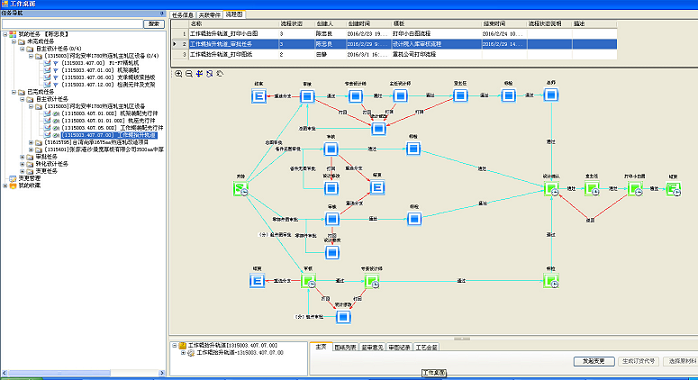Click the horizontal scrollbar of the tree panel
Viewport: 698px width, 380px height.
(x=83, y=373)
